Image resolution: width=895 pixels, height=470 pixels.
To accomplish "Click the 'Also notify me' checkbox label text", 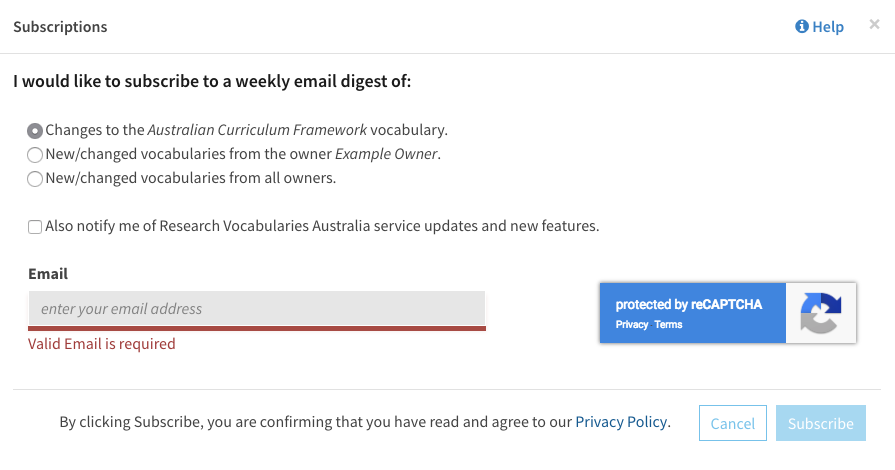I will point(322,226).
